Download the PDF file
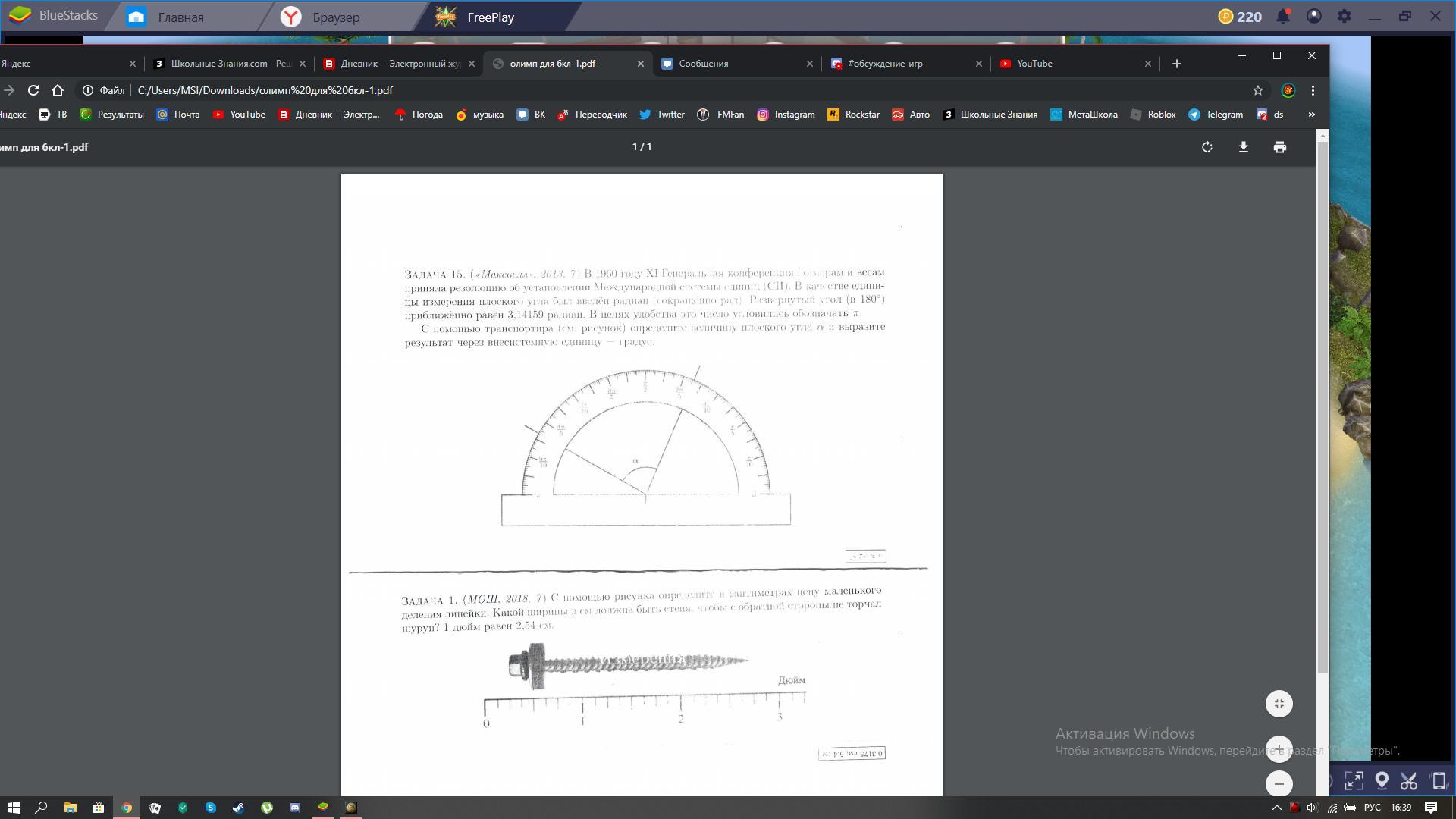 [1243, 147]
